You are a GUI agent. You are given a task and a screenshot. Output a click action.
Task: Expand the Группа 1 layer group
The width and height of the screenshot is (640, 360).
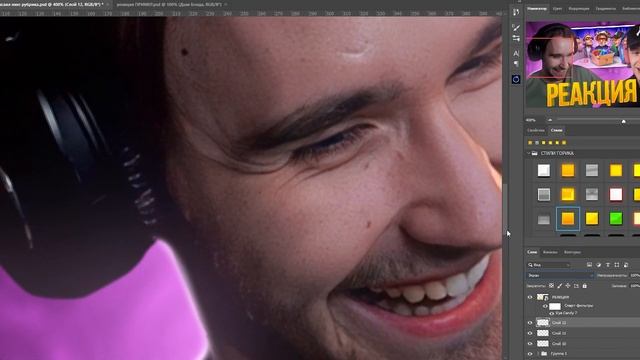pos(538,354)
